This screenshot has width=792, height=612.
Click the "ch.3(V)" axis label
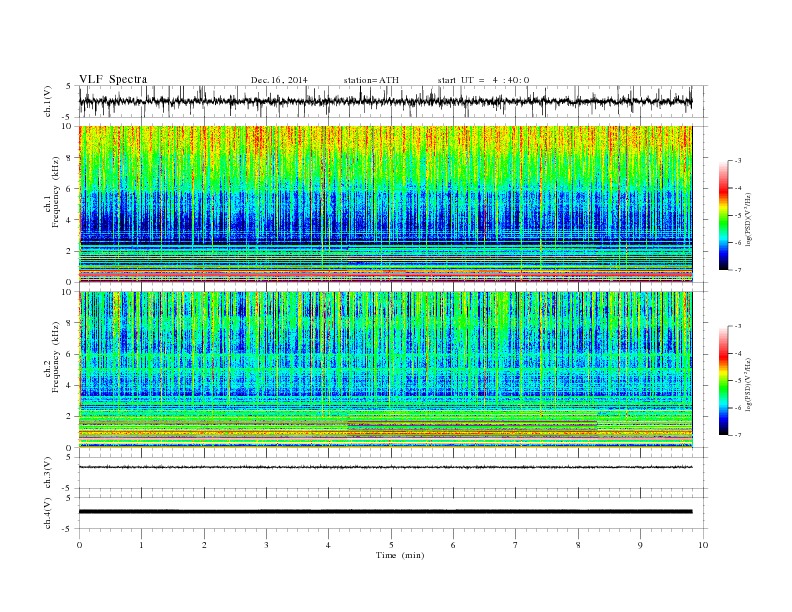[48, 473]
